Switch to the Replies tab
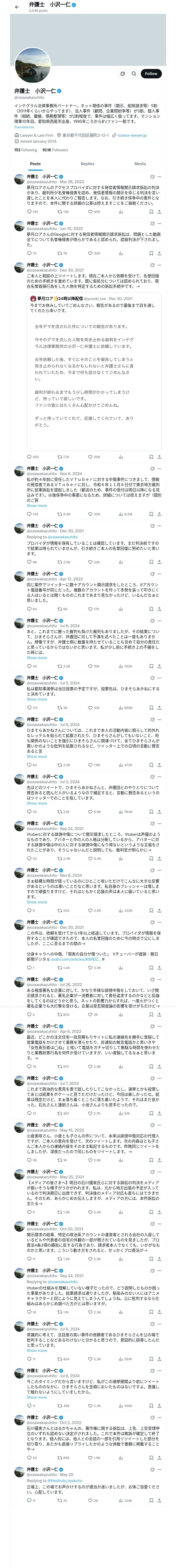 click(87, 164)
